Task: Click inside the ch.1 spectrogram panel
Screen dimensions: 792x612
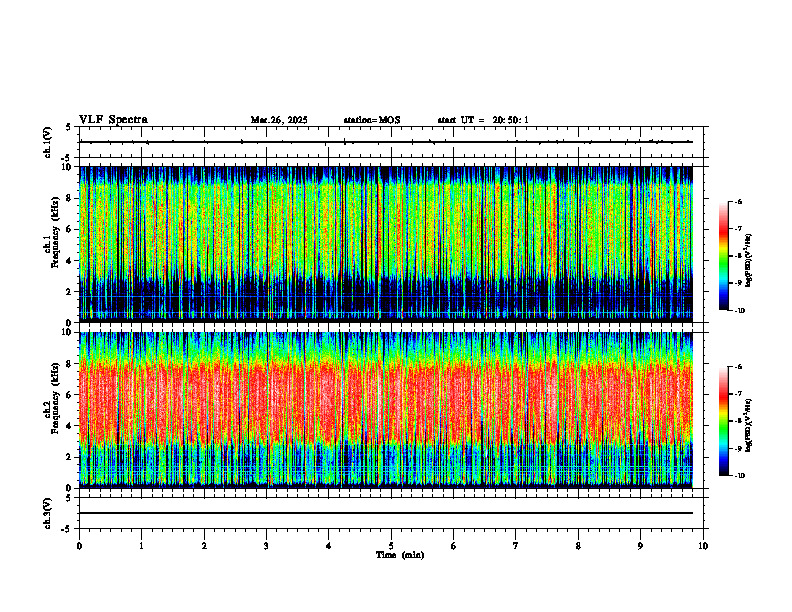Action: tap(386, 244)
